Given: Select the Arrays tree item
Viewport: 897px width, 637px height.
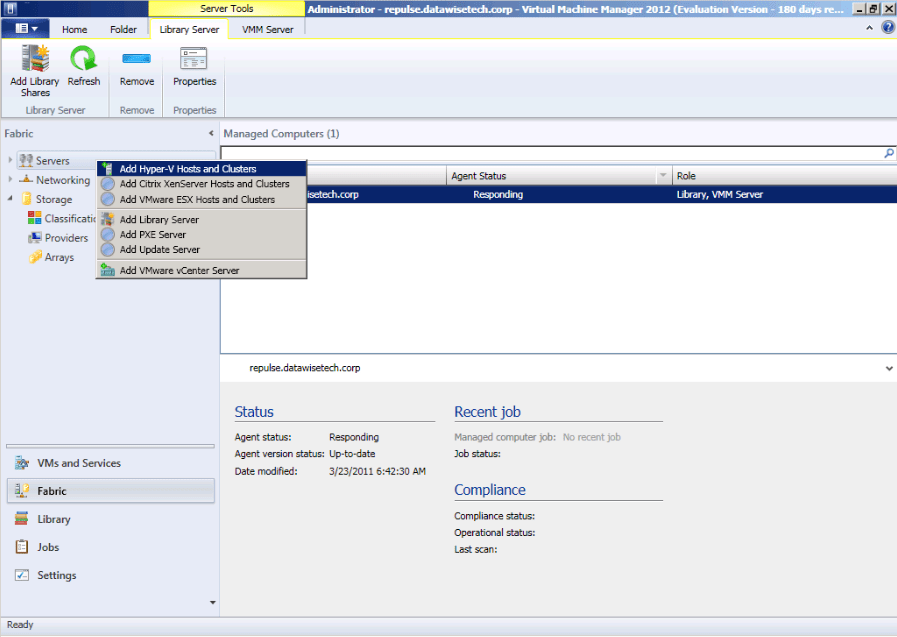Looking at the screenshot, I should [59, 257].
